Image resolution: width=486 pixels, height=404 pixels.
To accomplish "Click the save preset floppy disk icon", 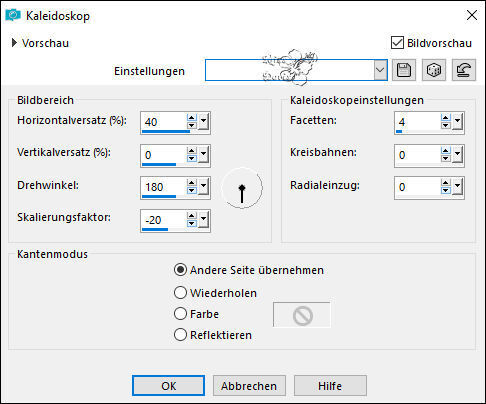I will tap(404, 70).
